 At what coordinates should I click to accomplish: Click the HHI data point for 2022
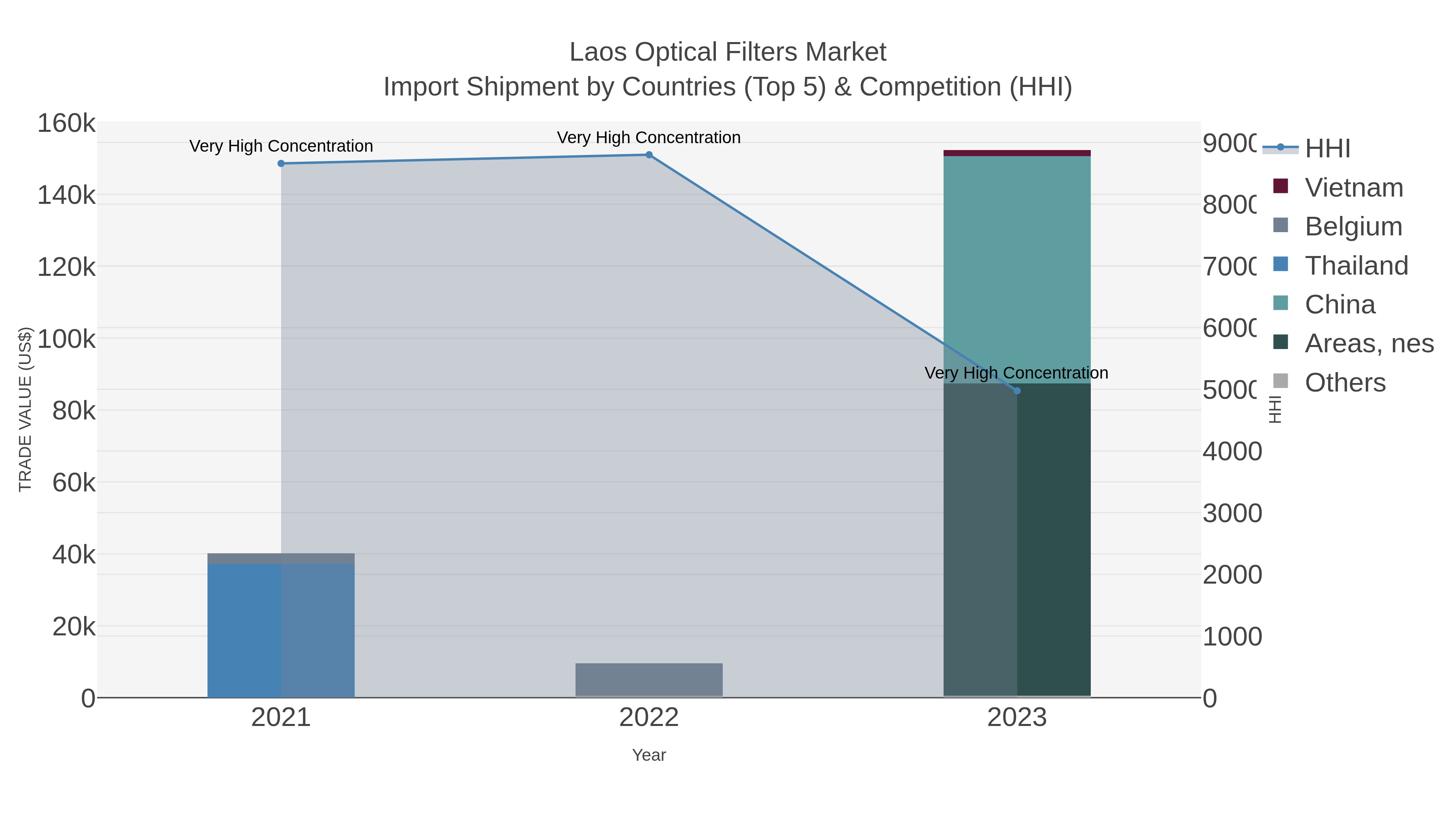point(649,155)
